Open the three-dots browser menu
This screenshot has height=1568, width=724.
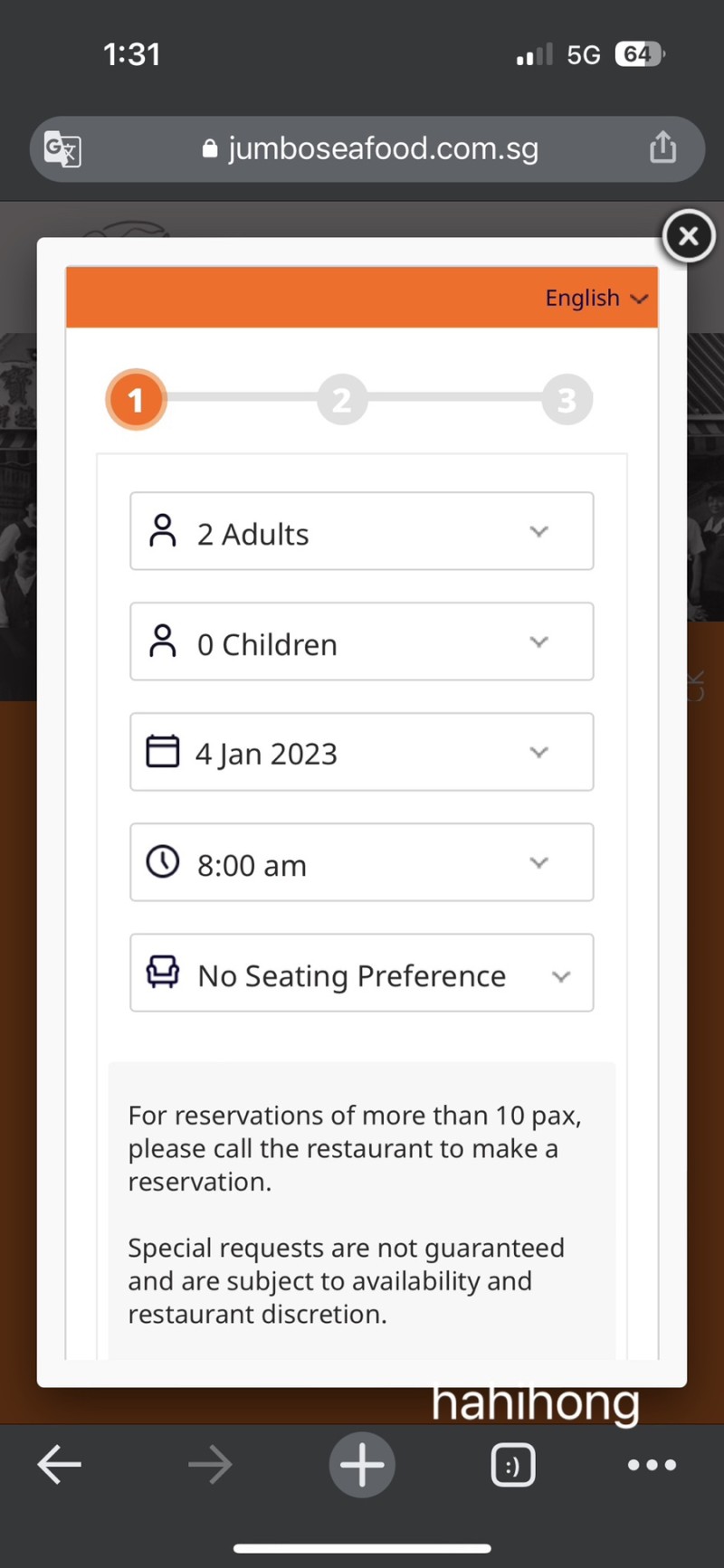[x=653, y=1464]
